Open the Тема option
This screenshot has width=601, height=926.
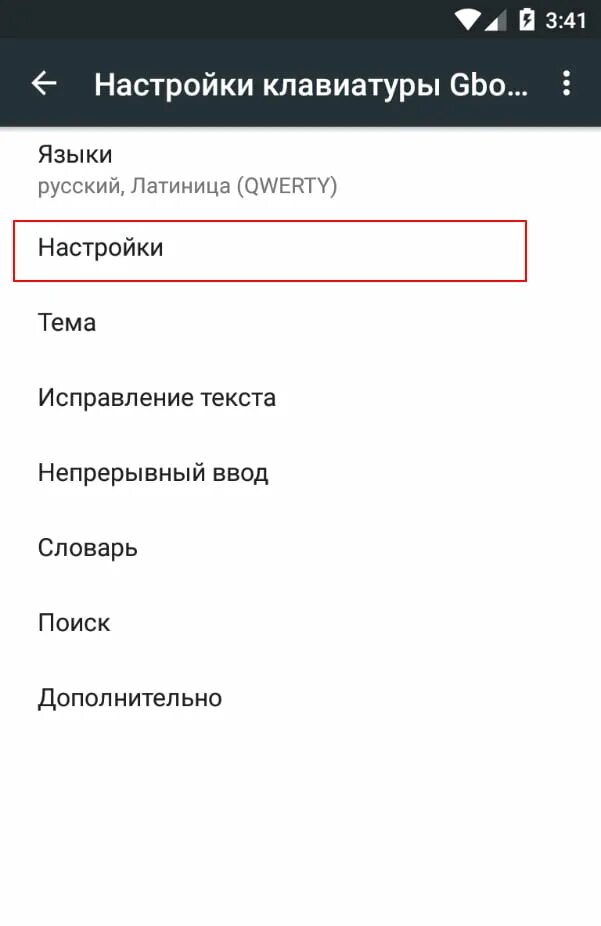(300, 323)
